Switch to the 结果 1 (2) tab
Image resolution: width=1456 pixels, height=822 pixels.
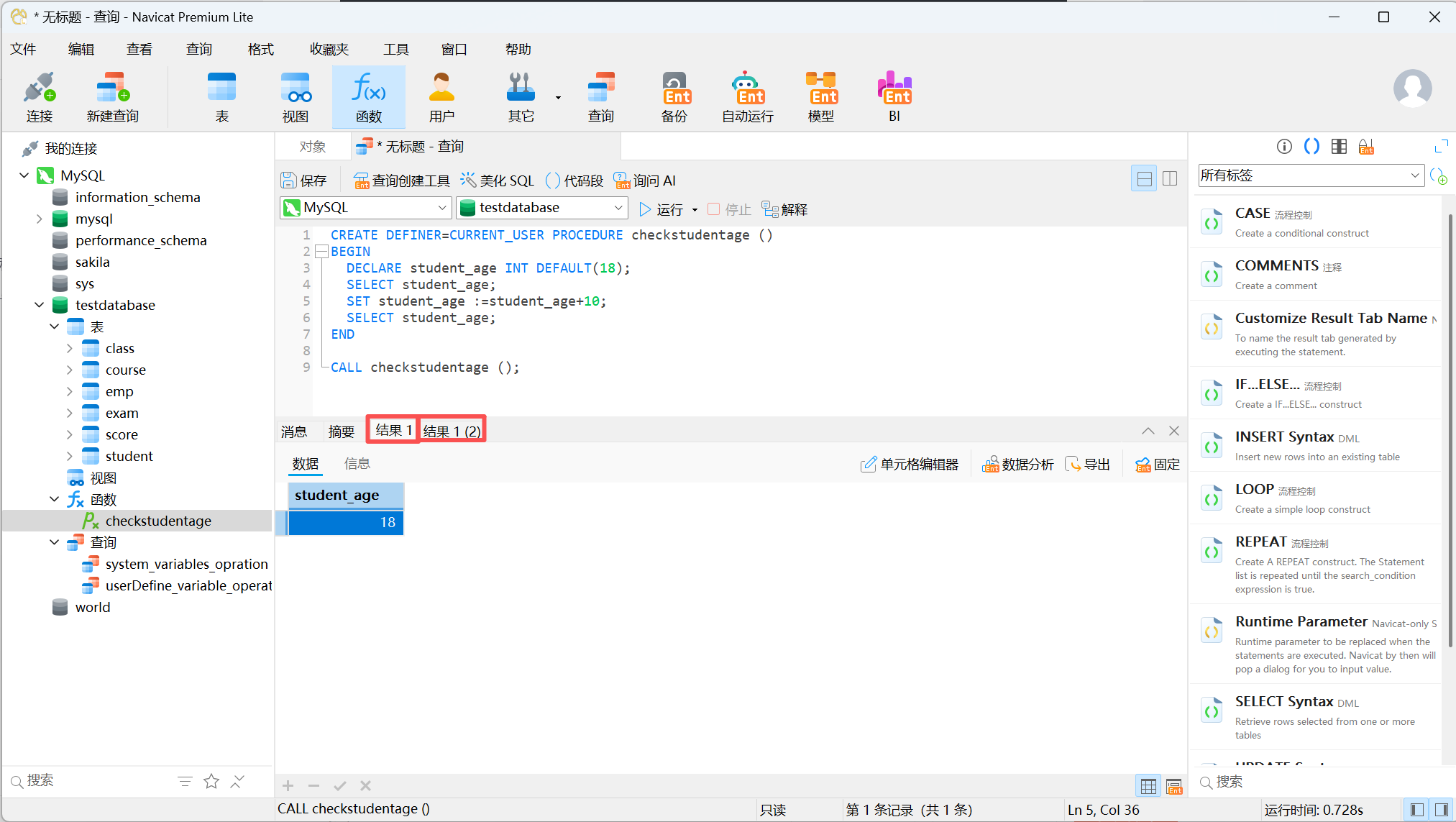pyautogui.click(x=452, y=431)
